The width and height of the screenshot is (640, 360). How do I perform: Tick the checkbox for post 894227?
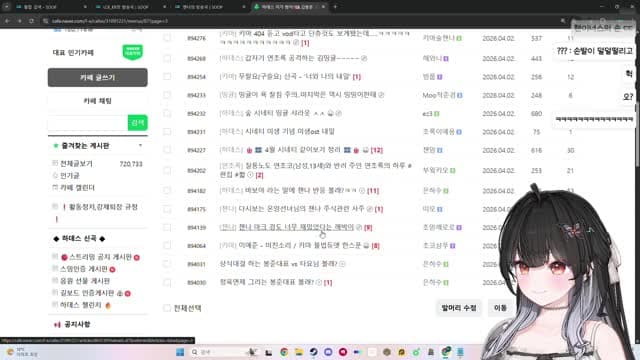[x=167, y=150]
